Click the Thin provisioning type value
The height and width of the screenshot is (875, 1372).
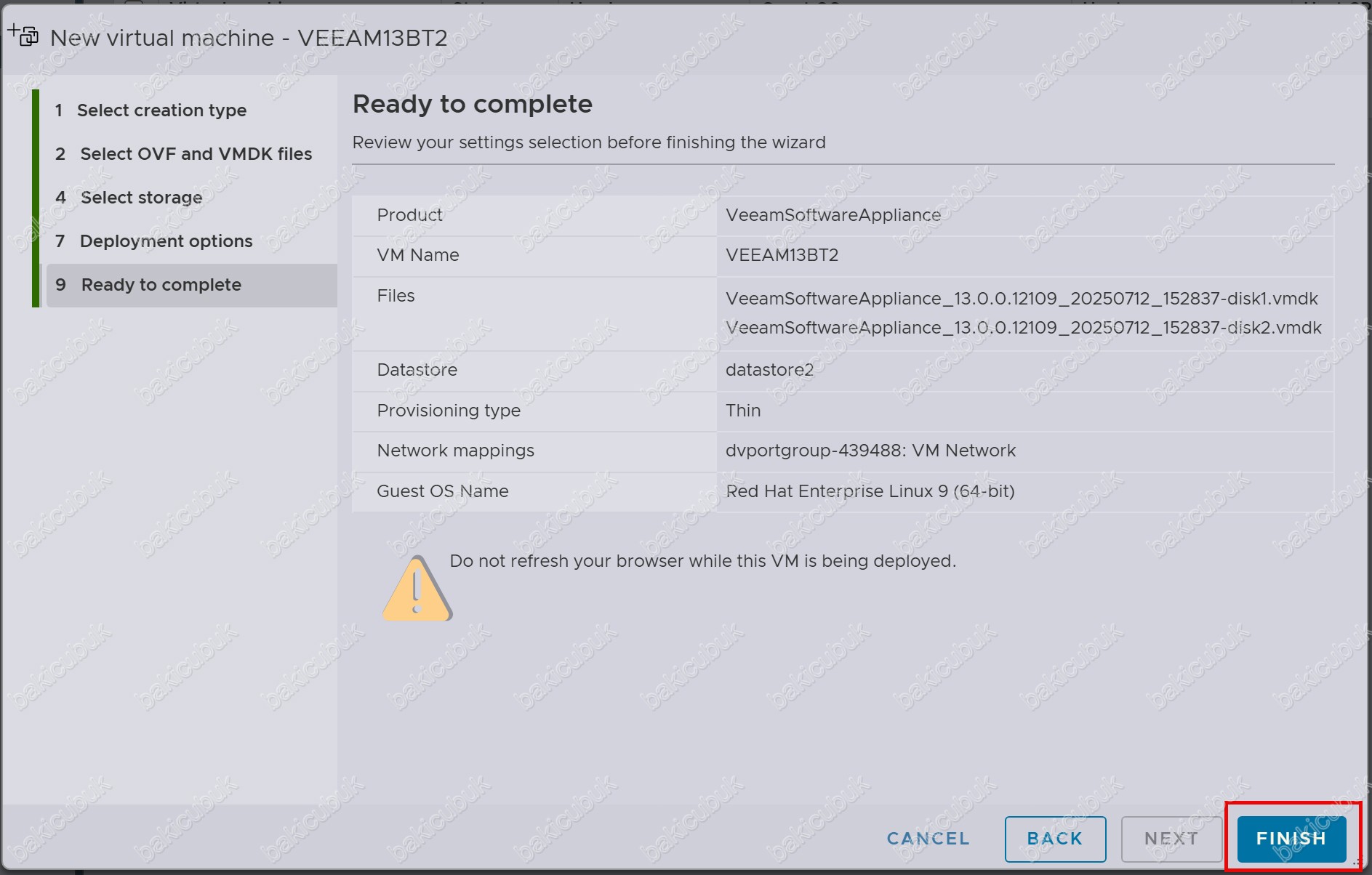743,411
